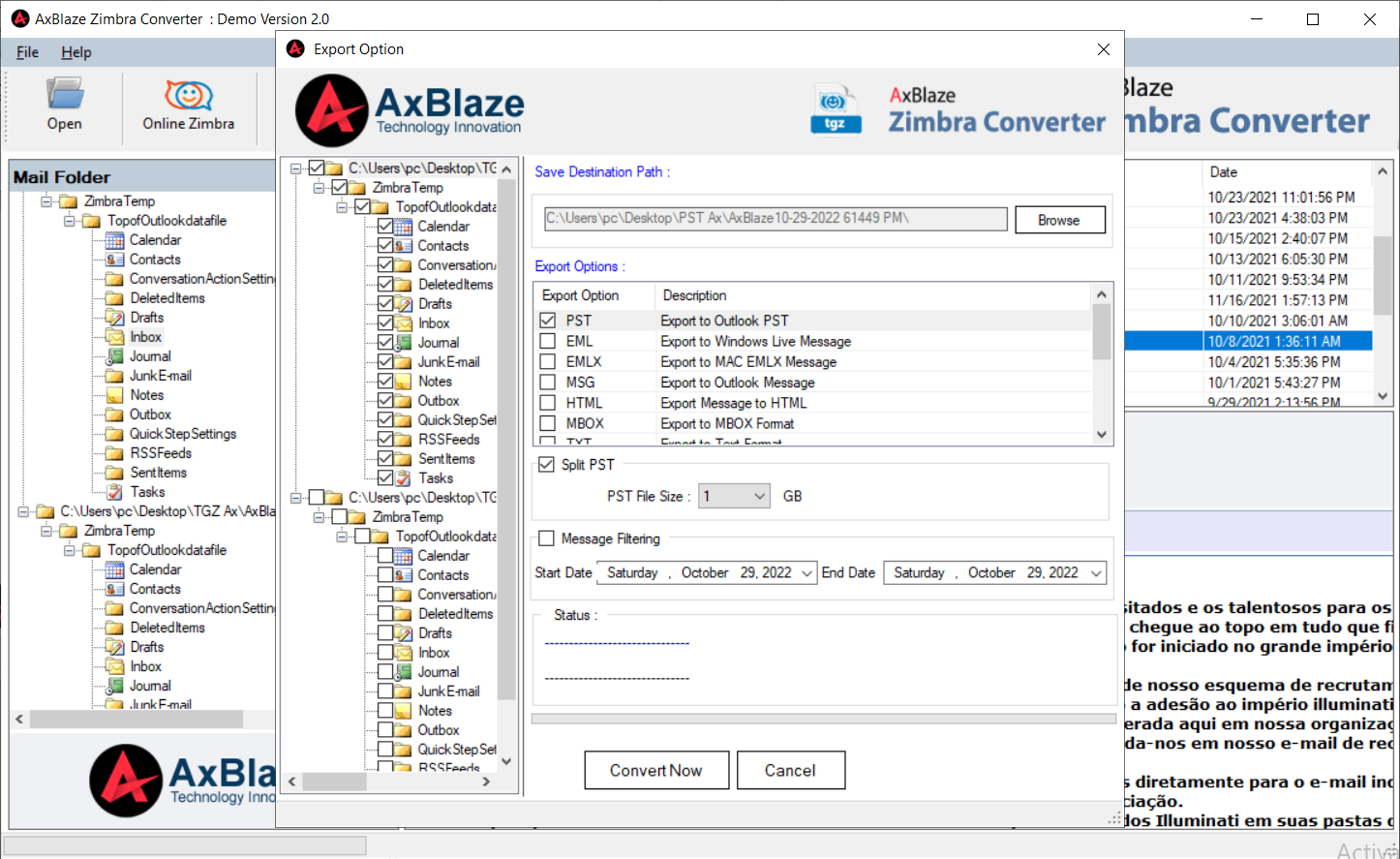Enable the EMLX export option checkbox
The image size is (1400, 859).
tap(548, 361)
